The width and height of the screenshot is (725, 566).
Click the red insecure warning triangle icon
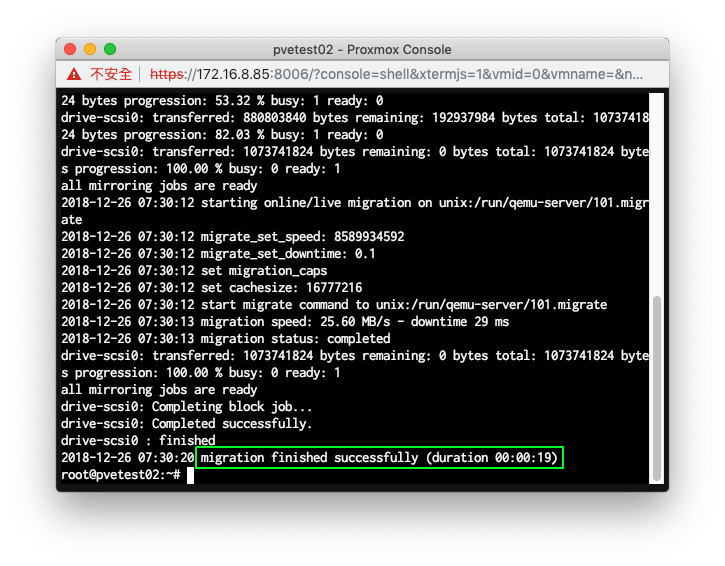coord(74,74)
